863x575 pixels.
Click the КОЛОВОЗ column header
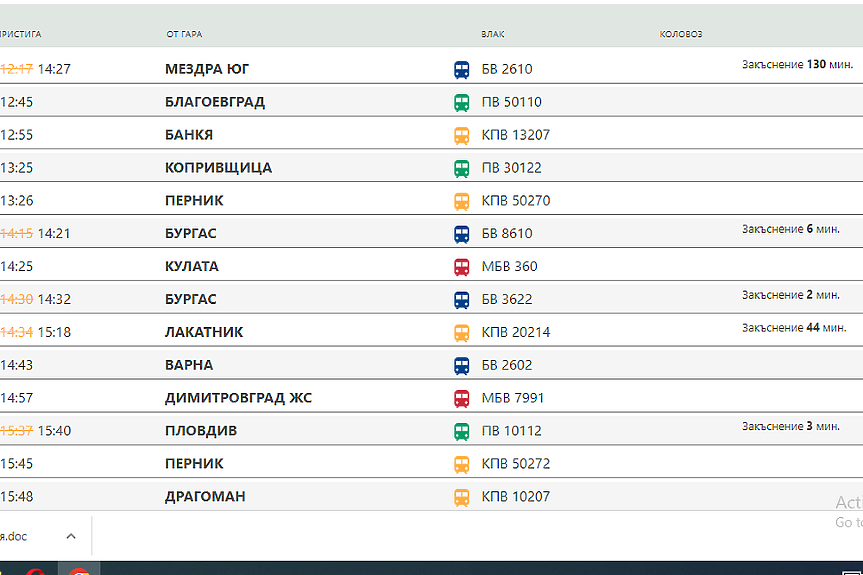pos(681,35)
